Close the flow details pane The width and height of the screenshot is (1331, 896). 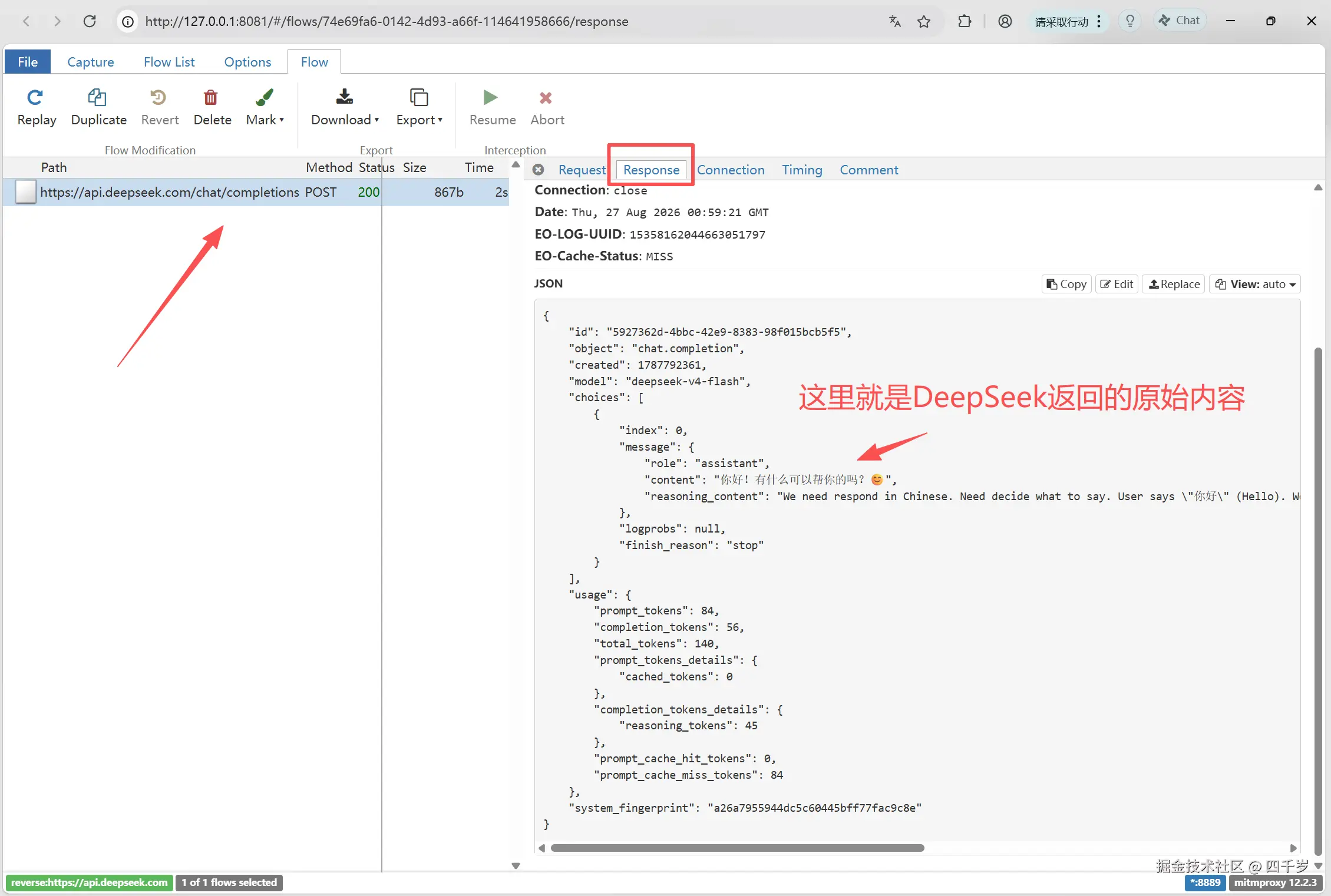point(538,170)
